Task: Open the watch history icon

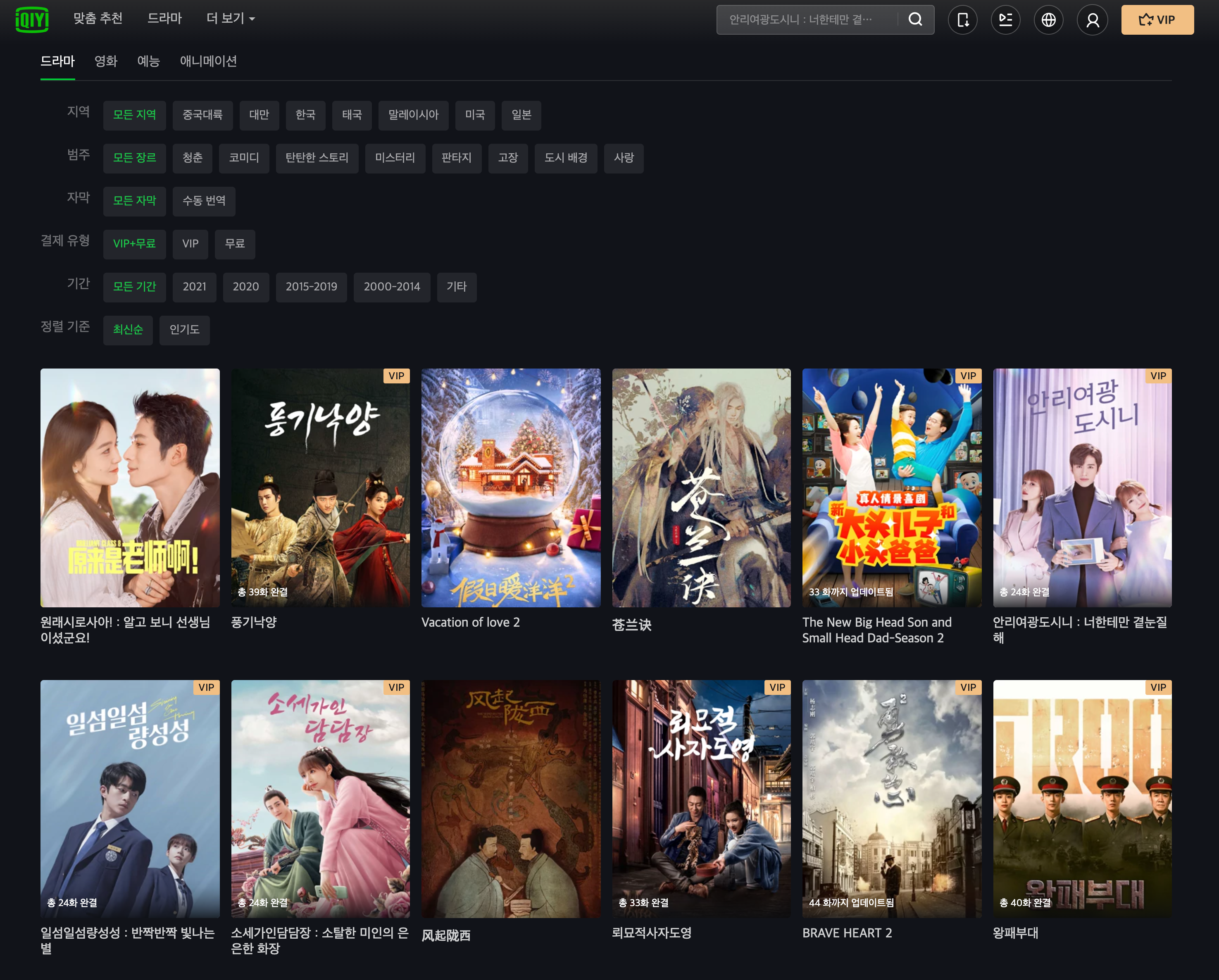Action: pyautogui.click(x=1005, y=20)
